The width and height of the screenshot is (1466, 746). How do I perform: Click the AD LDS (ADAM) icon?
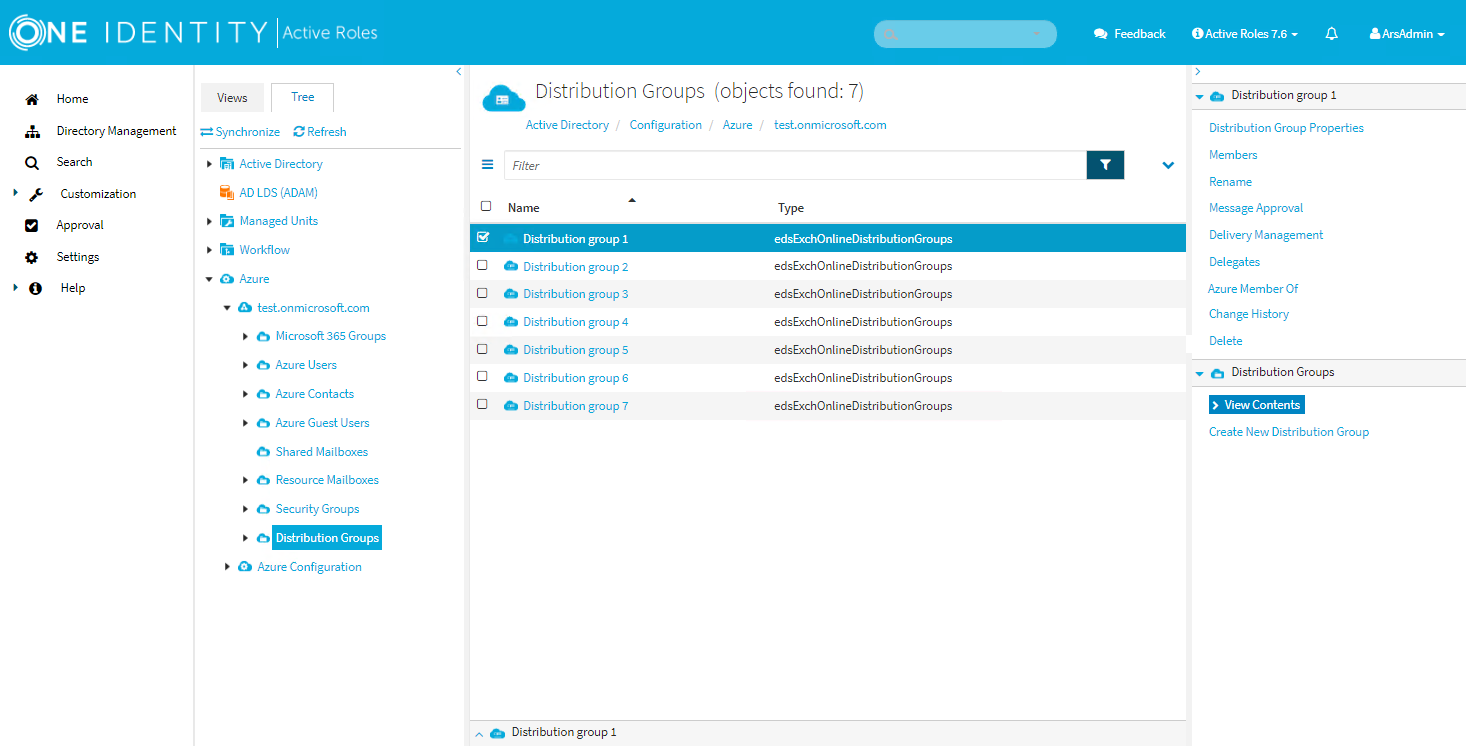pos(227,192)
